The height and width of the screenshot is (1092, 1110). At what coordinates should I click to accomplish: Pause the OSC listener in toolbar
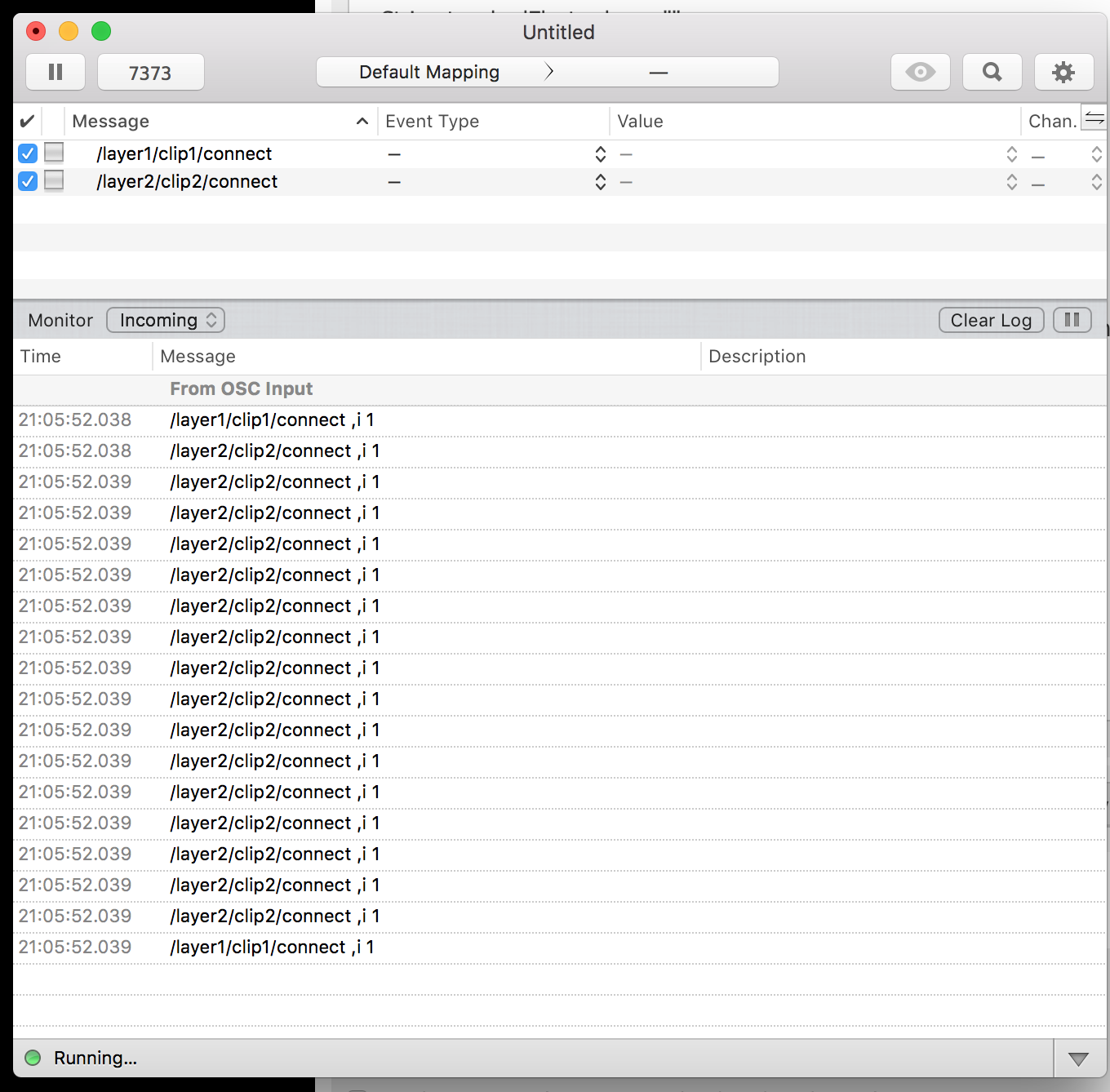[55, 73]
